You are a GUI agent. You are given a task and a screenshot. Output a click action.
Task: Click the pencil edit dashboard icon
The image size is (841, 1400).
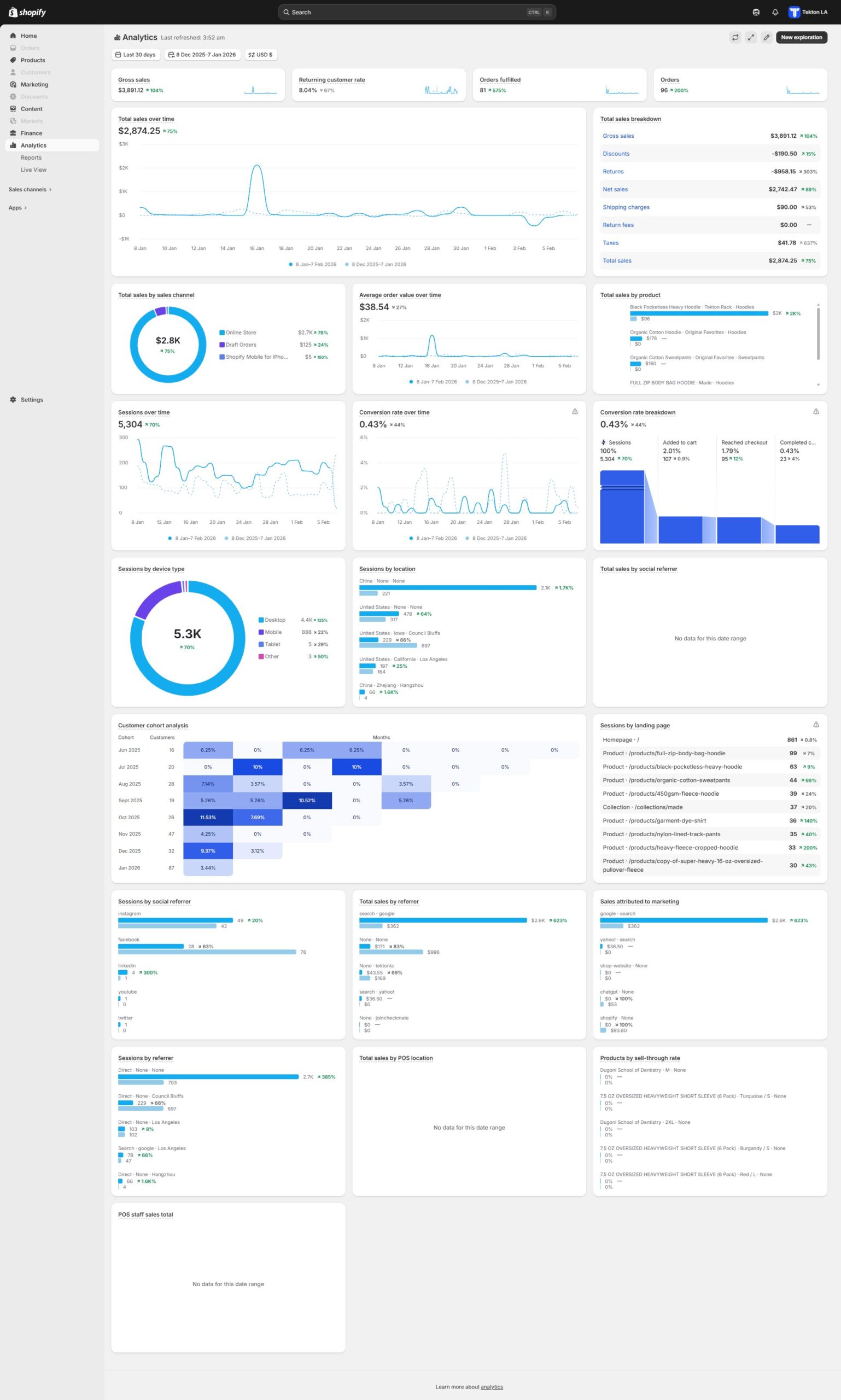pyautogui.click(x=766, y=37)
